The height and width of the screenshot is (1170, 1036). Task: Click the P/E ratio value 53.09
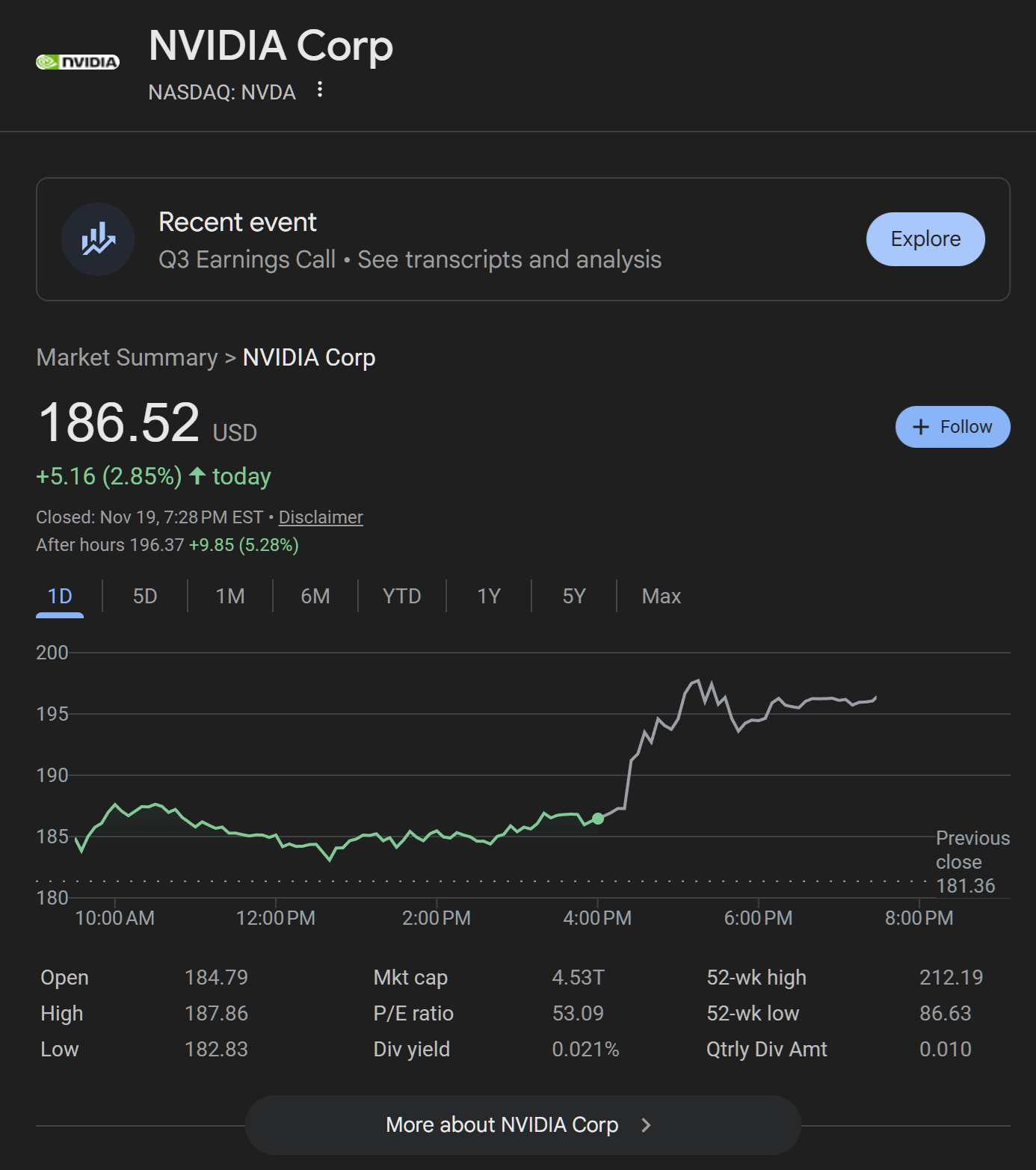[578, 1014]
